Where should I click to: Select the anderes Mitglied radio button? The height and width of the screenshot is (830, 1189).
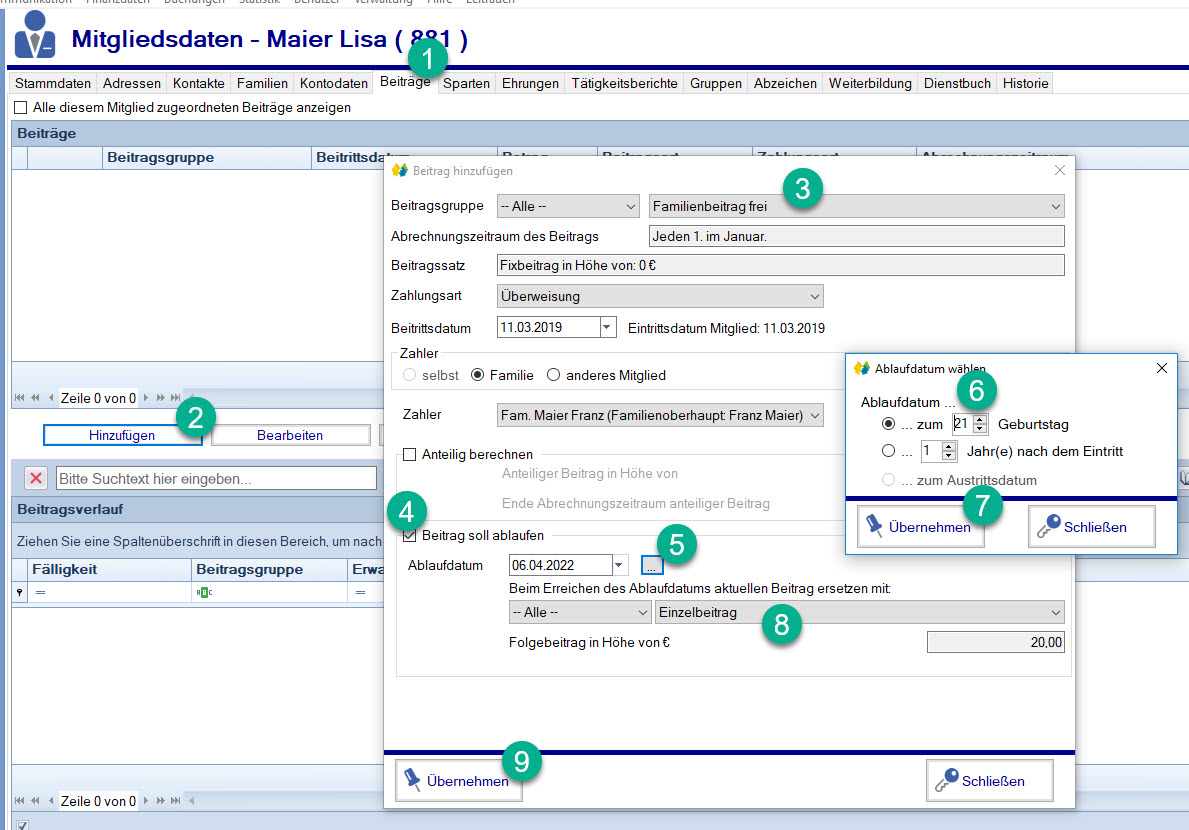tap(553, 376)
